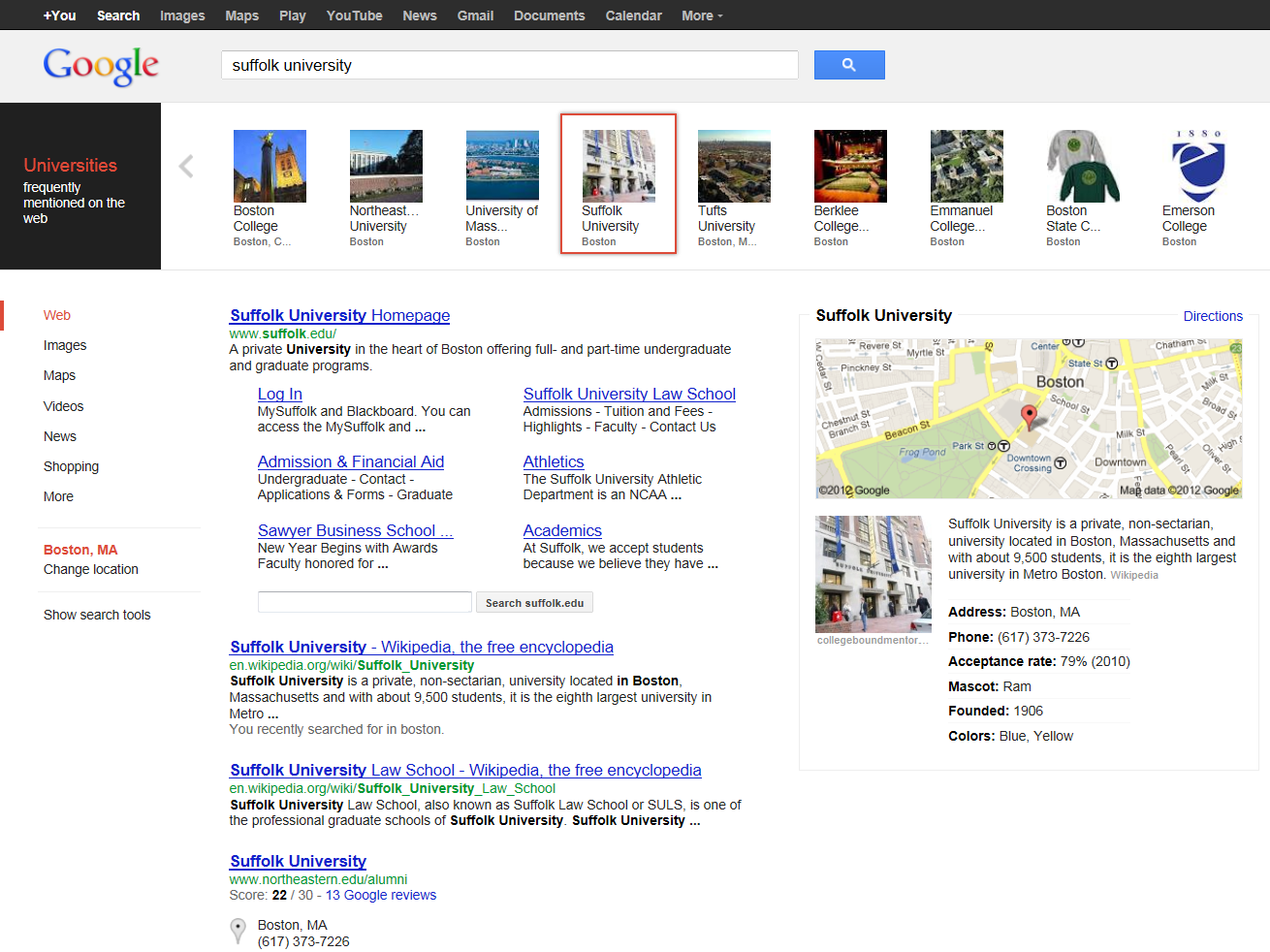Expand More in left sidebar
Viewport: 1270px width, 952px height.
[x=58, y=496]
